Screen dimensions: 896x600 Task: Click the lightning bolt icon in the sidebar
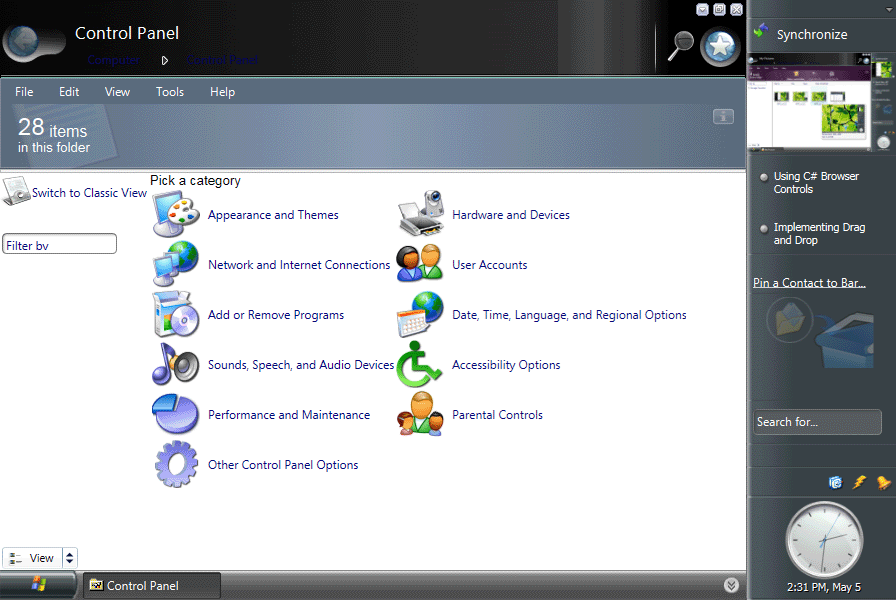pos(859,482)
